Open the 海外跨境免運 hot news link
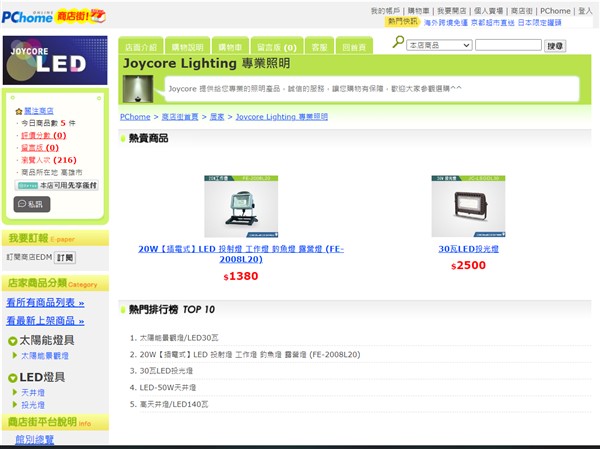 click(446, 23)
